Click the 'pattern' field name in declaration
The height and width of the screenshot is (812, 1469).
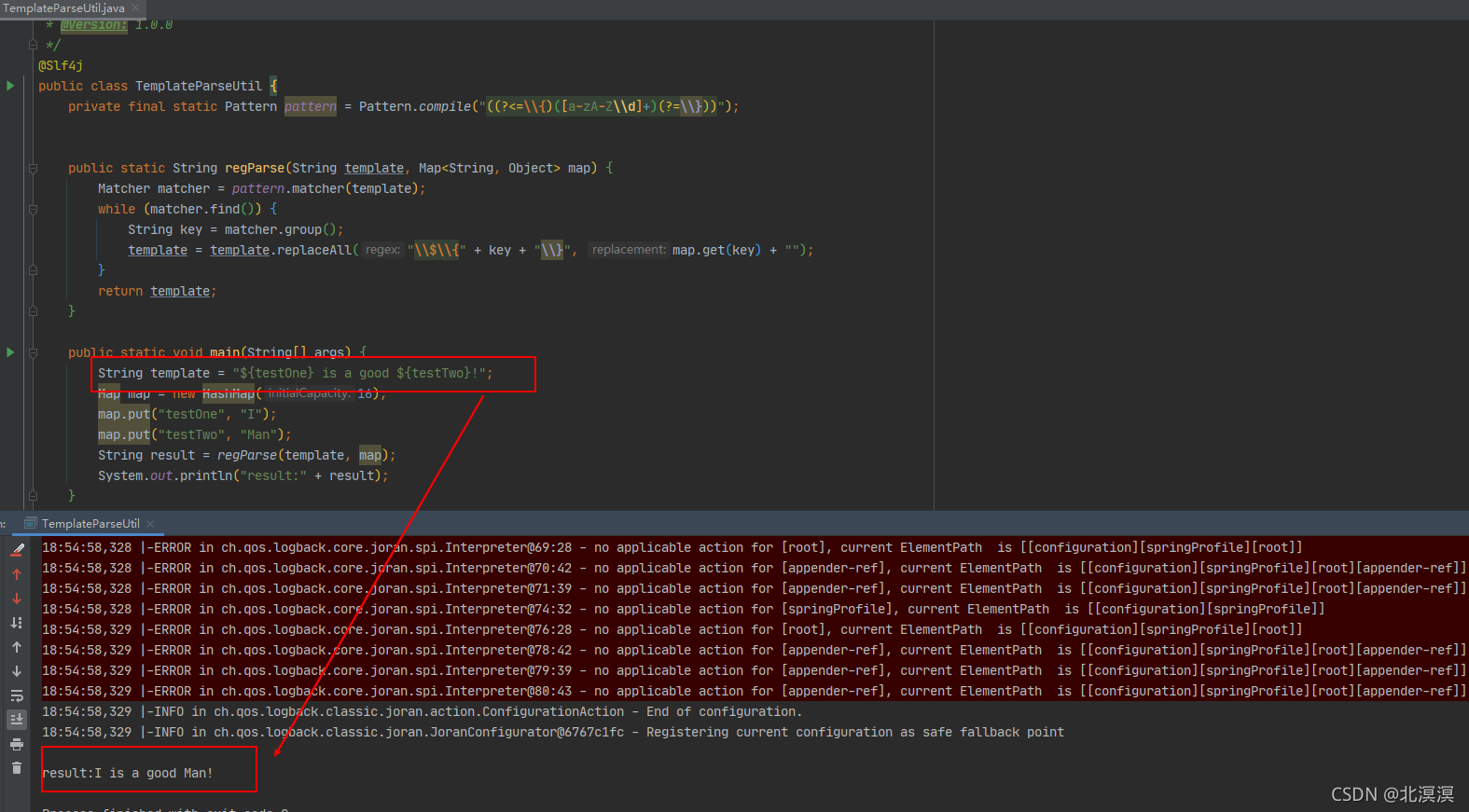(311, 106)
